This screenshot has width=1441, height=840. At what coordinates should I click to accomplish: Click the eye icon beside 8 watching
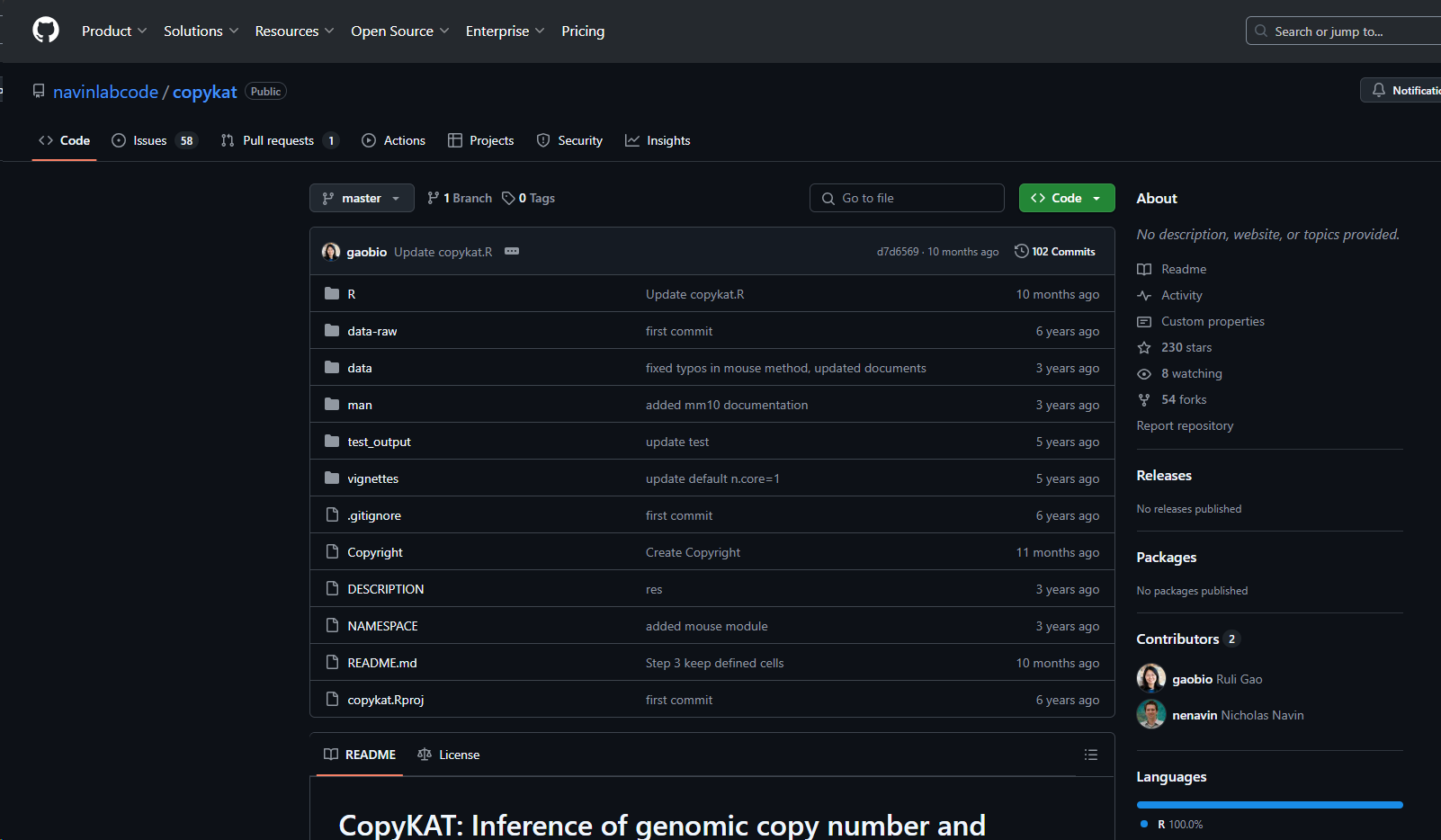coord(1144,373)
